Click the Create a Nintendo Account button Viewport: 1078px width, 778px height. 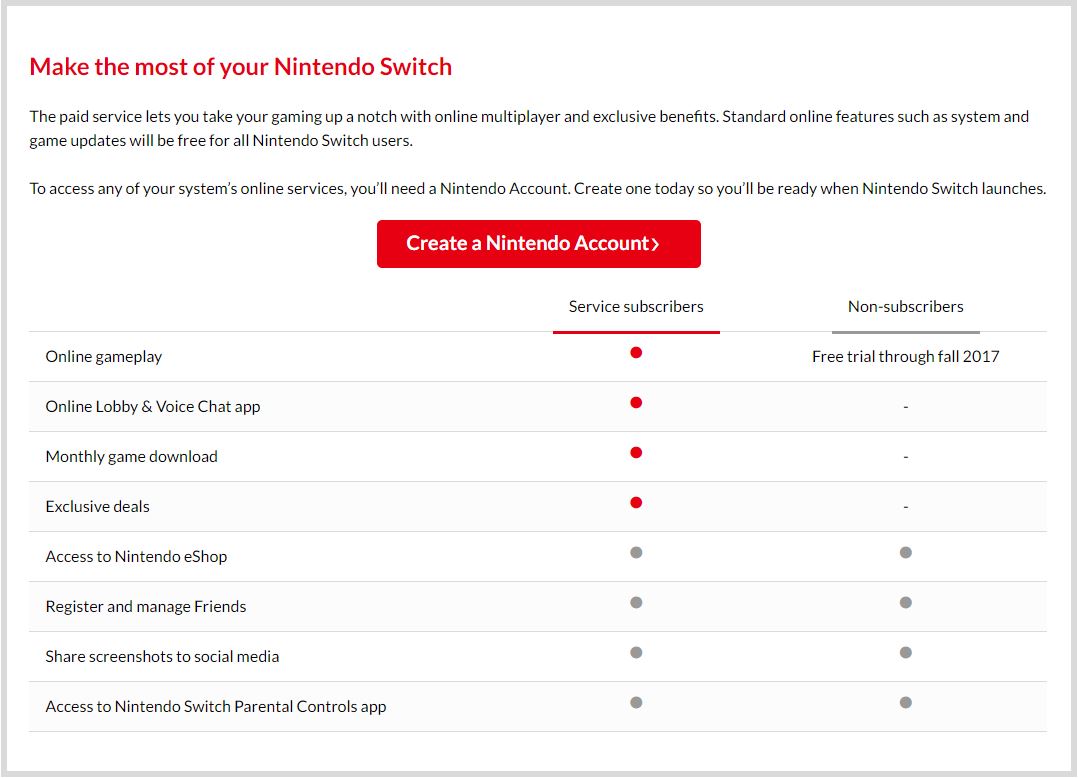(x=538, y=244)
